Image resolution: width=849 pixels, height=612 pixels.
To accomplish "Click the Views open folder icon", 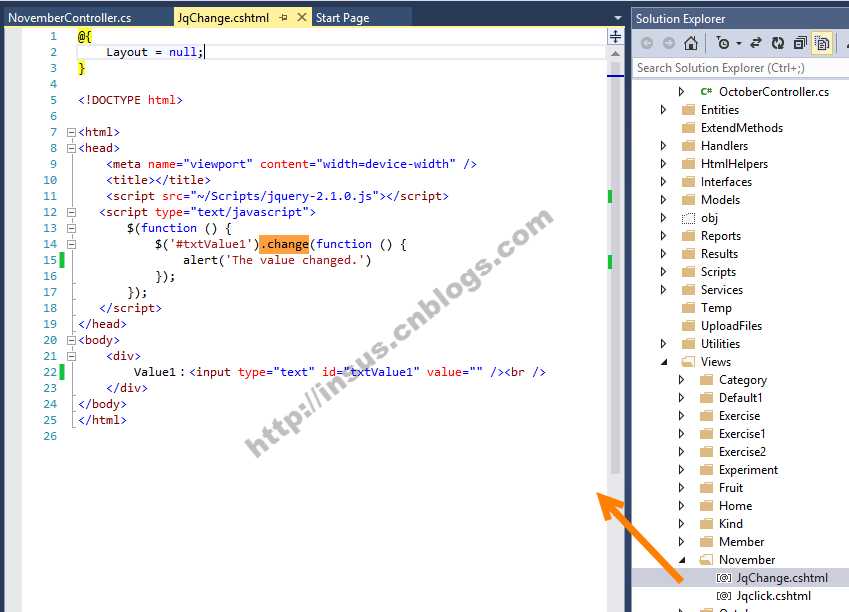I will (688, 362).
